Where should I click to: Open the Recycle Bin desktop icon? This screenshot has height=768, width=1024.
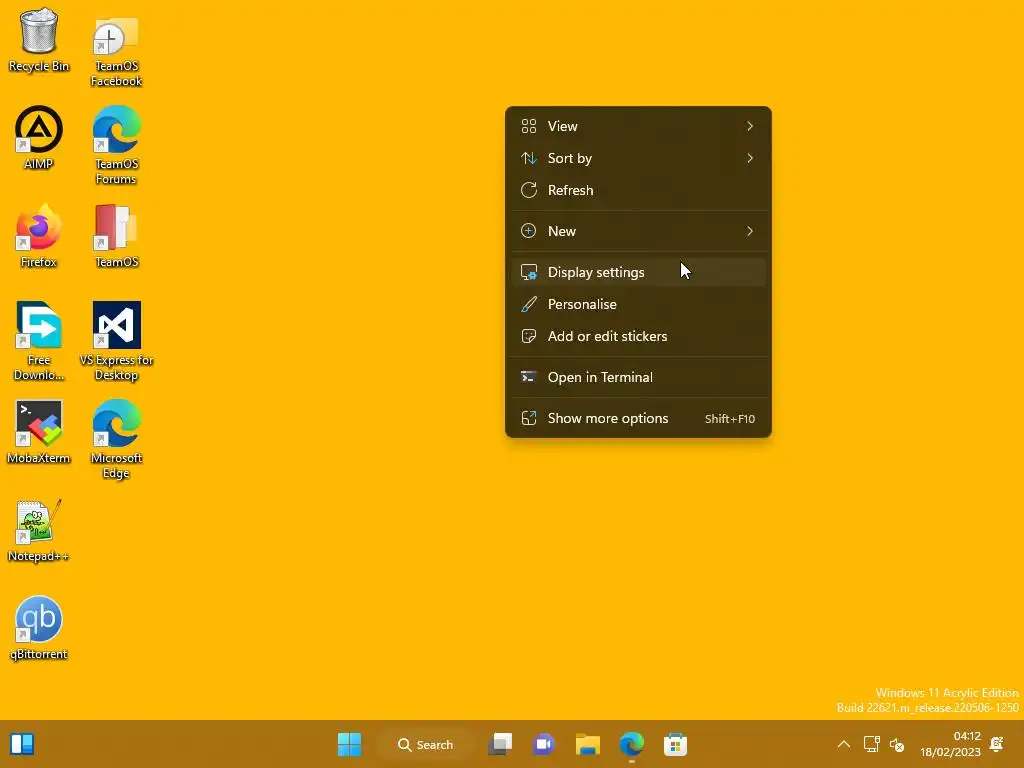pyautogui.click(x=39, y=40)
